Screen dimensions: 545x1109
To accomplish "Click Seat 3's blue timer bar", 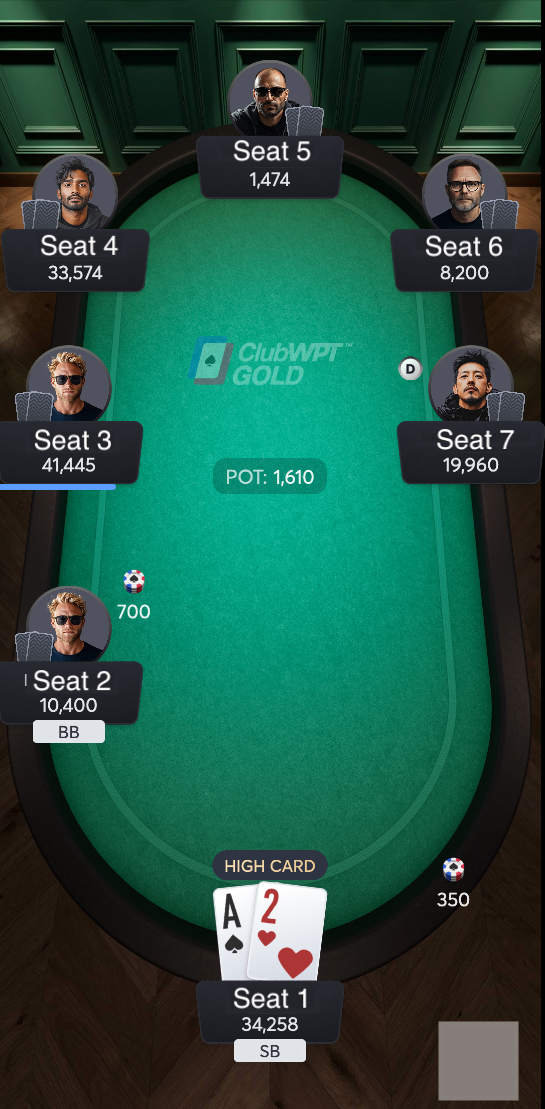I will pyautogui.click(x=57, y=487).
